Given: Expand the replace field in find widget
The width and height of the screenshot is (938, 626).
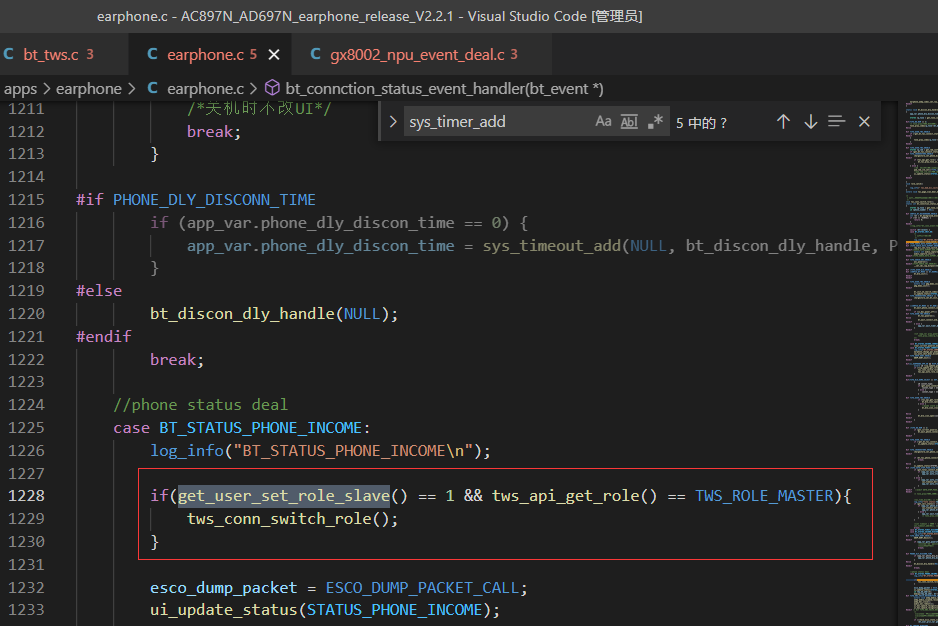Looking at the screenshot, I should [x=392, y=121].
